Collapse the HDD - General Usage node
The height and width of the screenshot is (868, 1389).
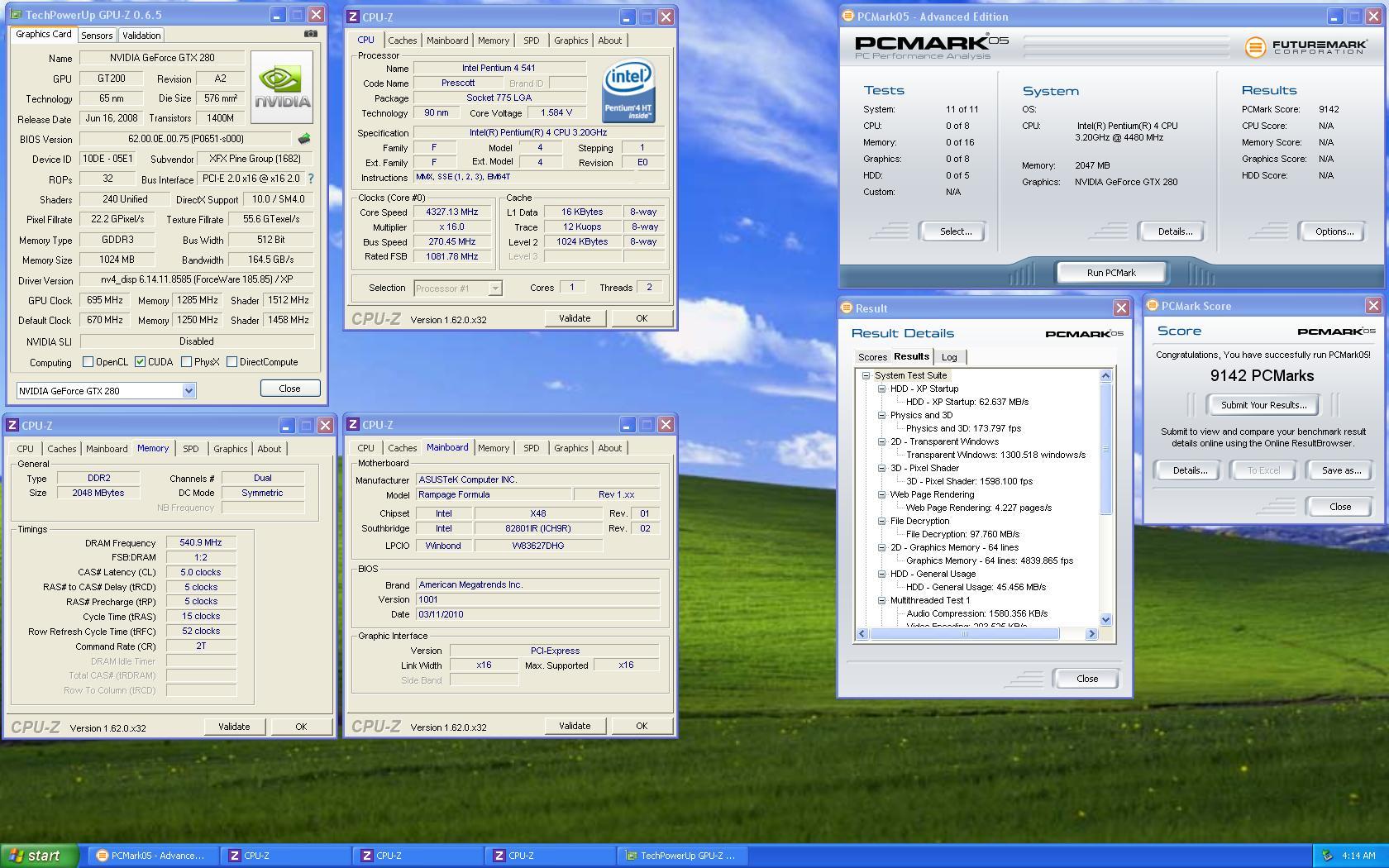(881, 574)
